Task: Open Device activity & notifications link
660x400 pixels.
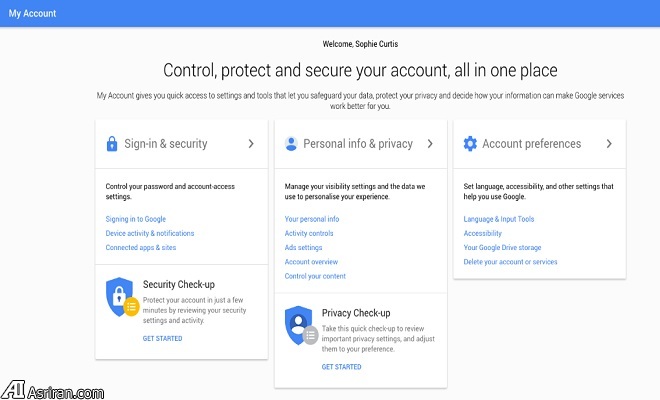Action: [x=150, y=233]
